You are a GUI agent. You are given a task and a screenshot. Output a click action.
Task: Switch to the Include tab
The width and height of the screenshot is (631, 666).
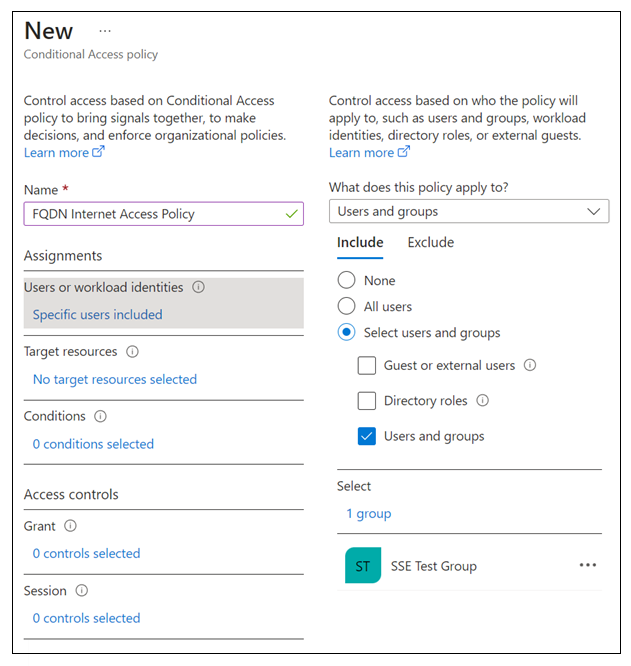tap(360, 243)
